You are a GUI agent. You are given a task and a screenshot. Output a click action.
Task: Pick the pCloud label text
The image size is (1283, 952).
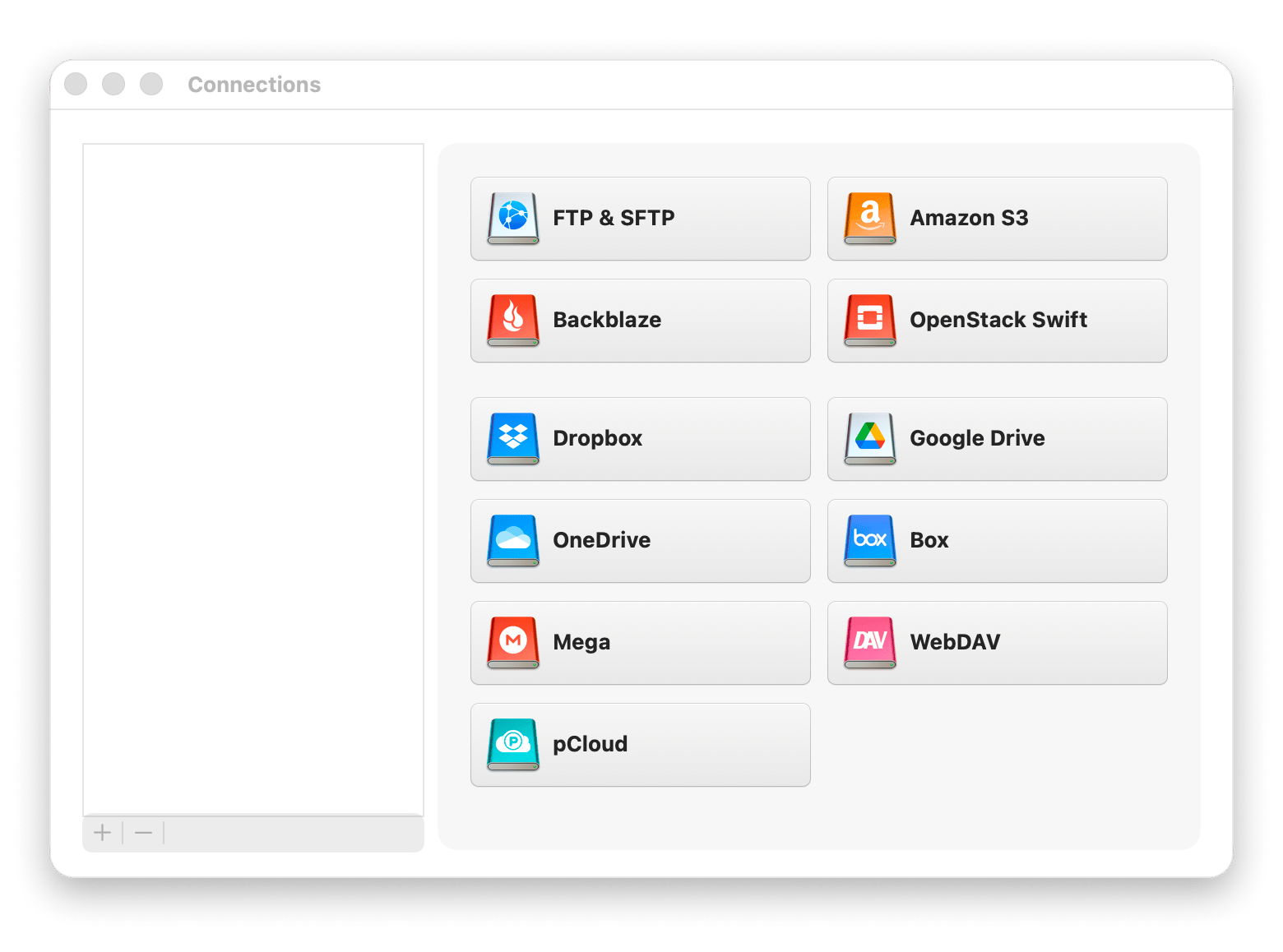pyautogui.click(x=590, y=744)
